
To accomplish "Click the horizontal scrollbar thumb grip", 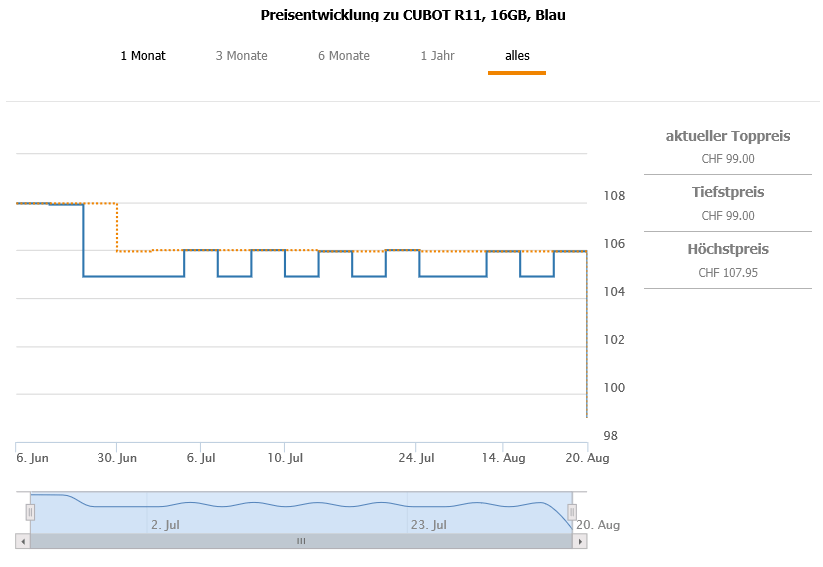I will pos(301,541).
